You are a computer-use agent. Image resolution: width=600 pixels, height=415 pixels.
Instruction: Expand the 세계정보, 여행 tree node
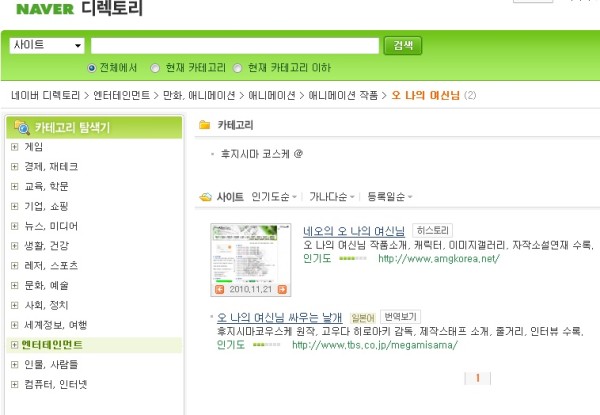coord(15,325)
